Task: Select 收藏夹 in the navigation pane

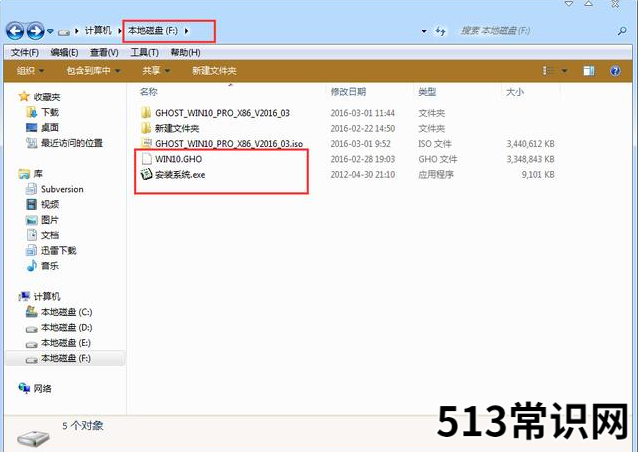Action: 47,97
